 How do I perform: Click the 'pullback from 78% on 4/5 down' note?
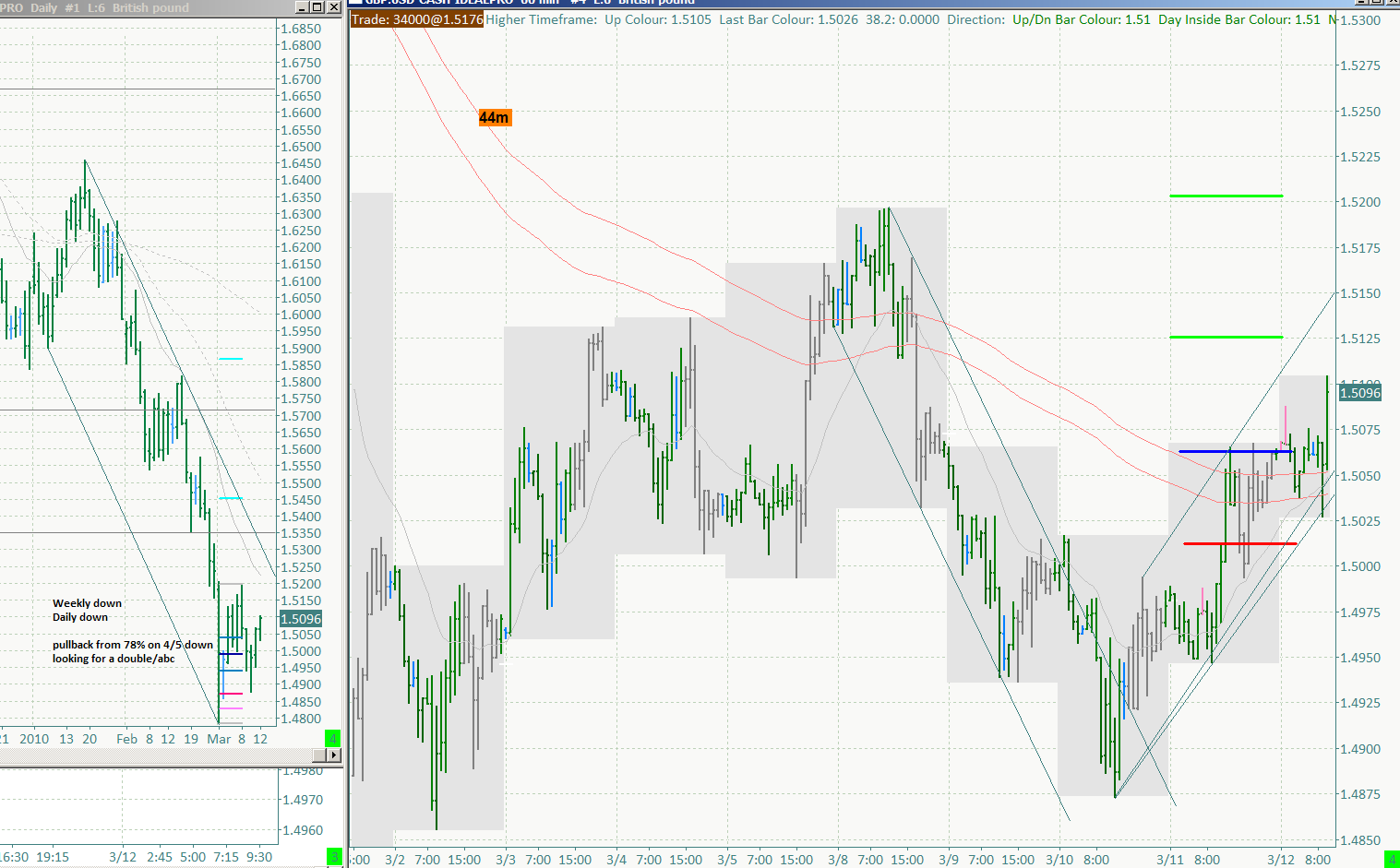tap(133, 645)
